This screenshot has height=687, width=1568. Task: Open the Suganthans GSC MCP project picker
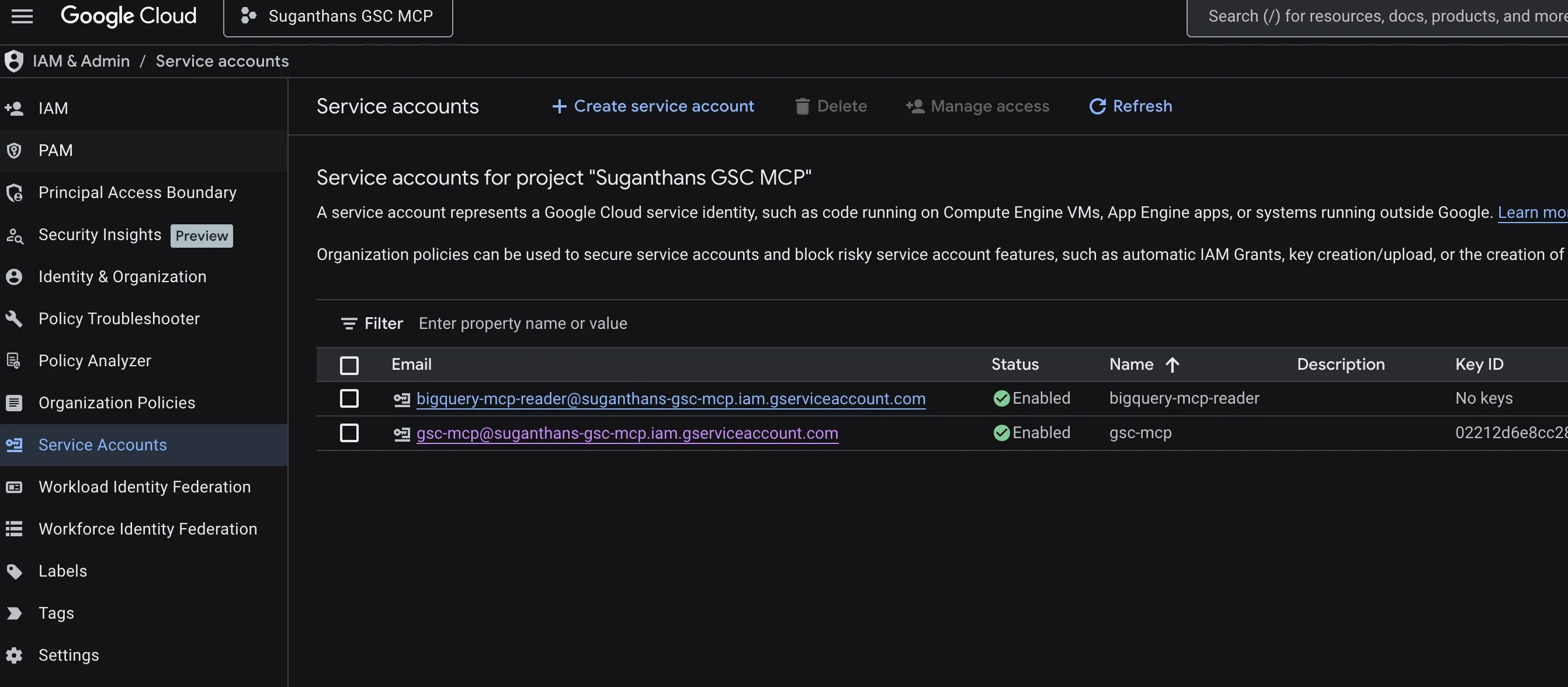[338, 16]
